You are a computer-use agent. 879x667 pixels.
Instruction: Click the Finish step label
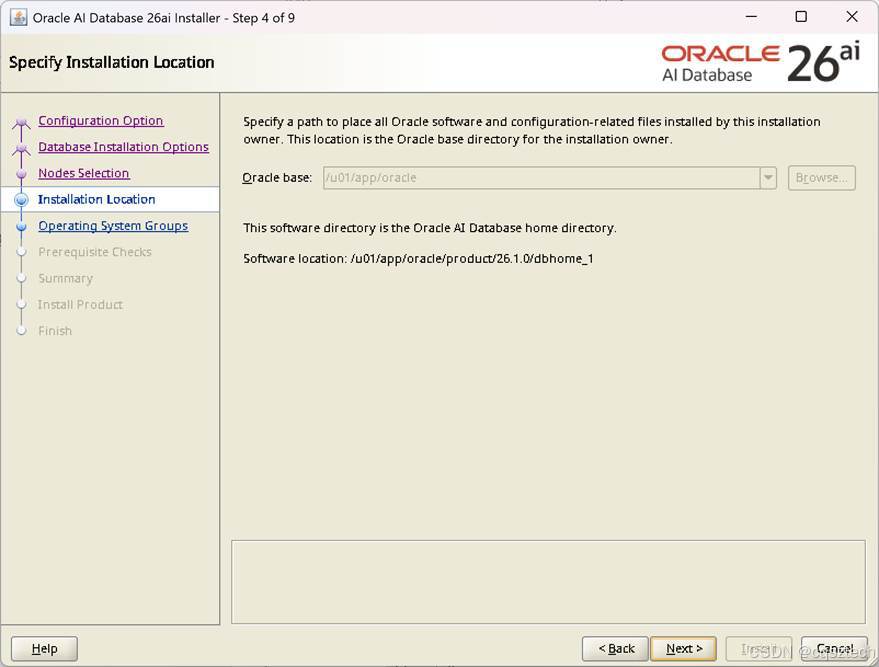[x=55, y=331]
